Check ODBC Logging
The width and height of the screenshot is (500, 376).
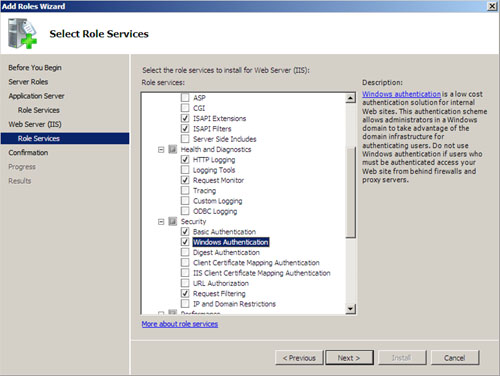(x=185, y=211)
